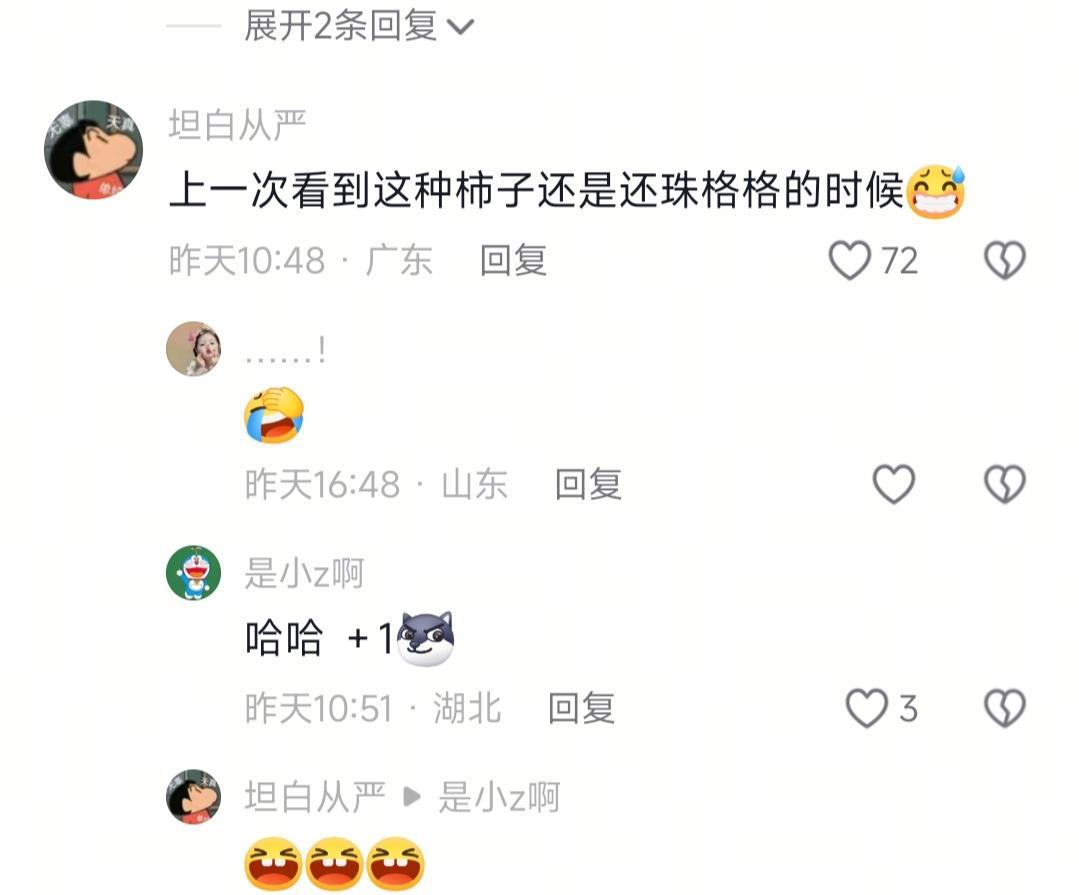Open the small 坦白从严 avatar at the bottom
The image size is (1079, 895).
tap(193, 797)
